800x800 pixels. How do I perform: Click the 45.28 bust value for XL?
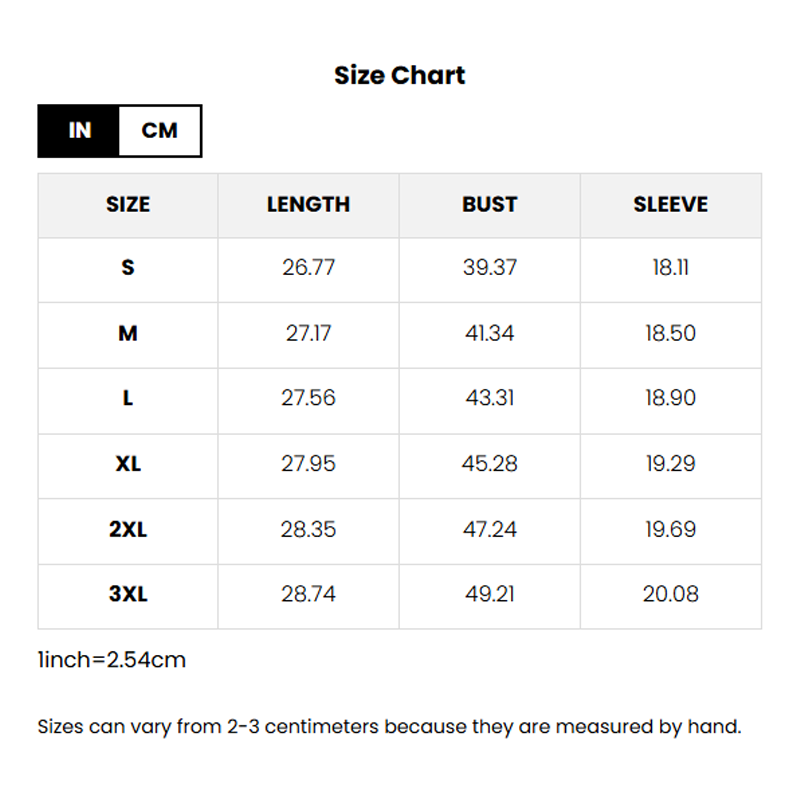489,464
